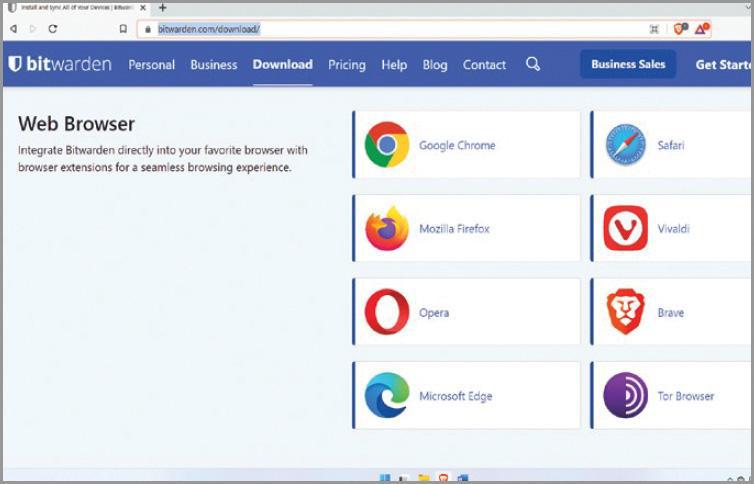Image resolution: width=754 pixels, height=484 pixels.
Task: Click the Bitwarden shield logo
Action: click(15, 63)
